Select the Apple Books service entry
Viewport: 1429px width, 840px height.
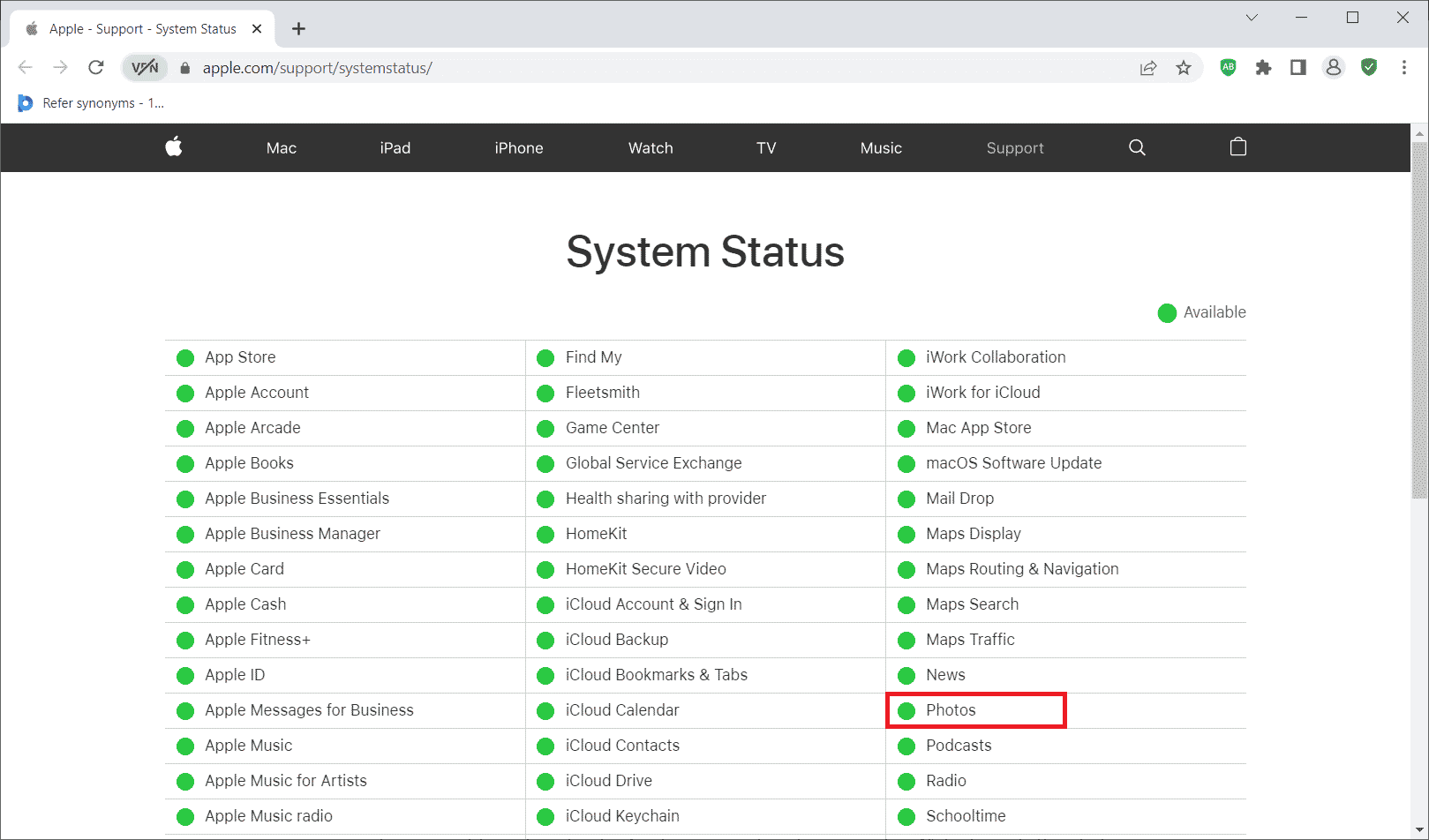(x=249, y=463)
